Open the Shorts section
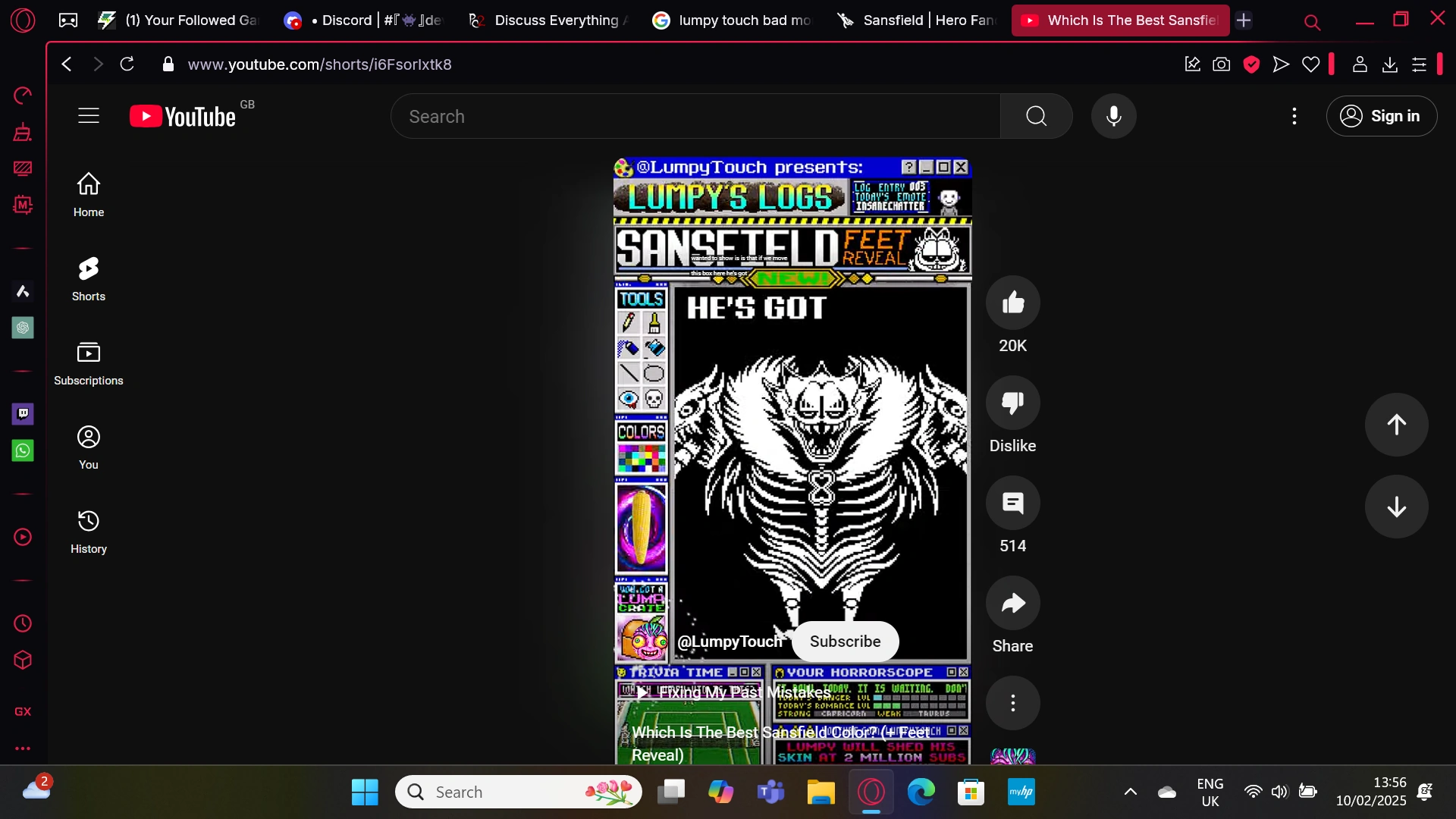This screenshot has height=819, width=1456. click(x=89, y=278)
